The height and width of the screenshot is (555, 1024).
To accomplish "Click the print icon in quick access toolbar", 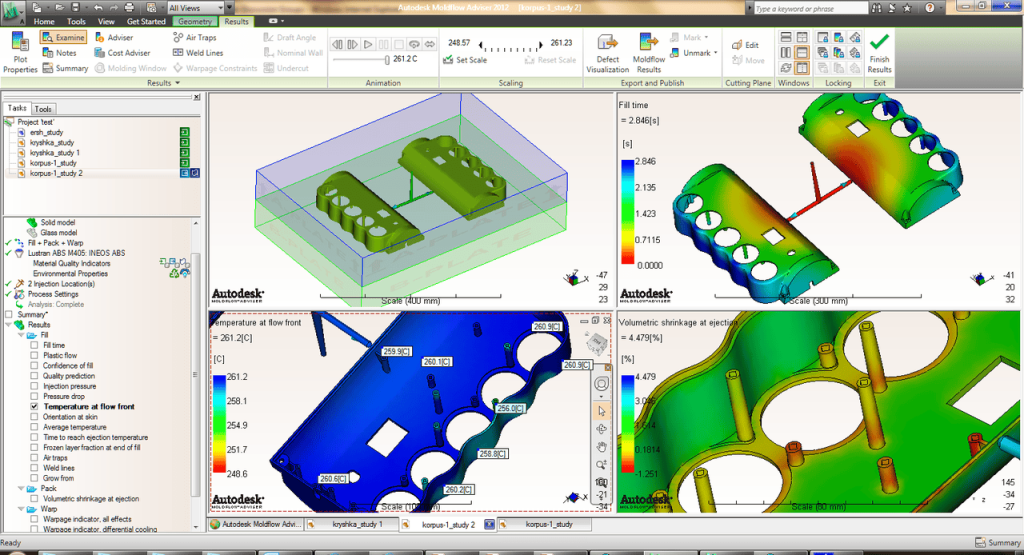I will pyautogui.click(x=129, y=8).
